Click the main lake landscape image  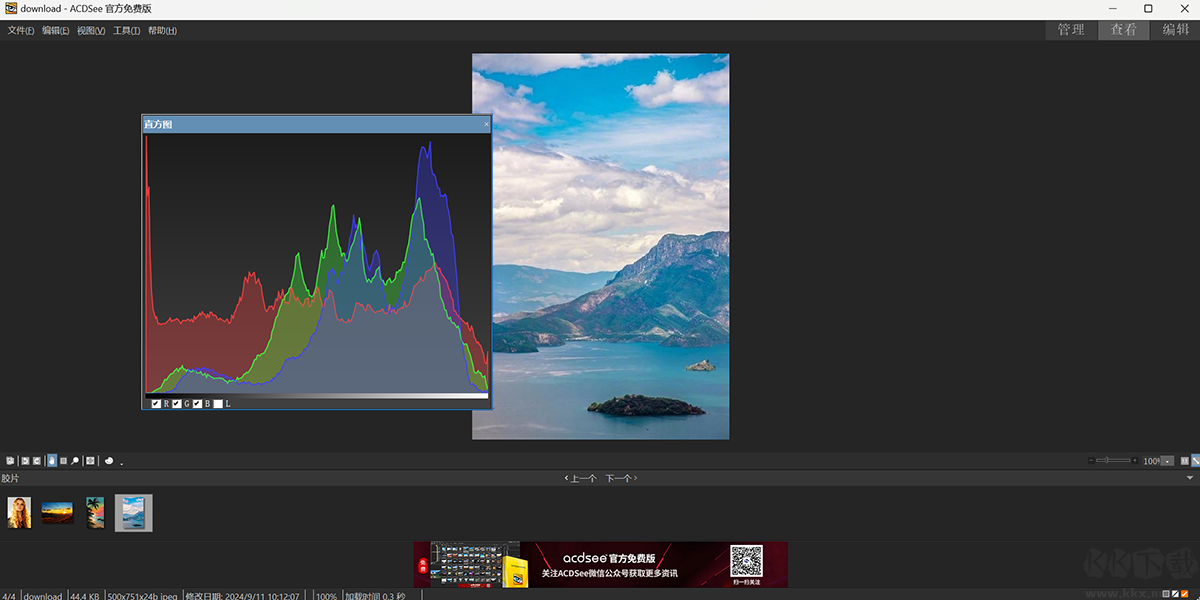600,246
